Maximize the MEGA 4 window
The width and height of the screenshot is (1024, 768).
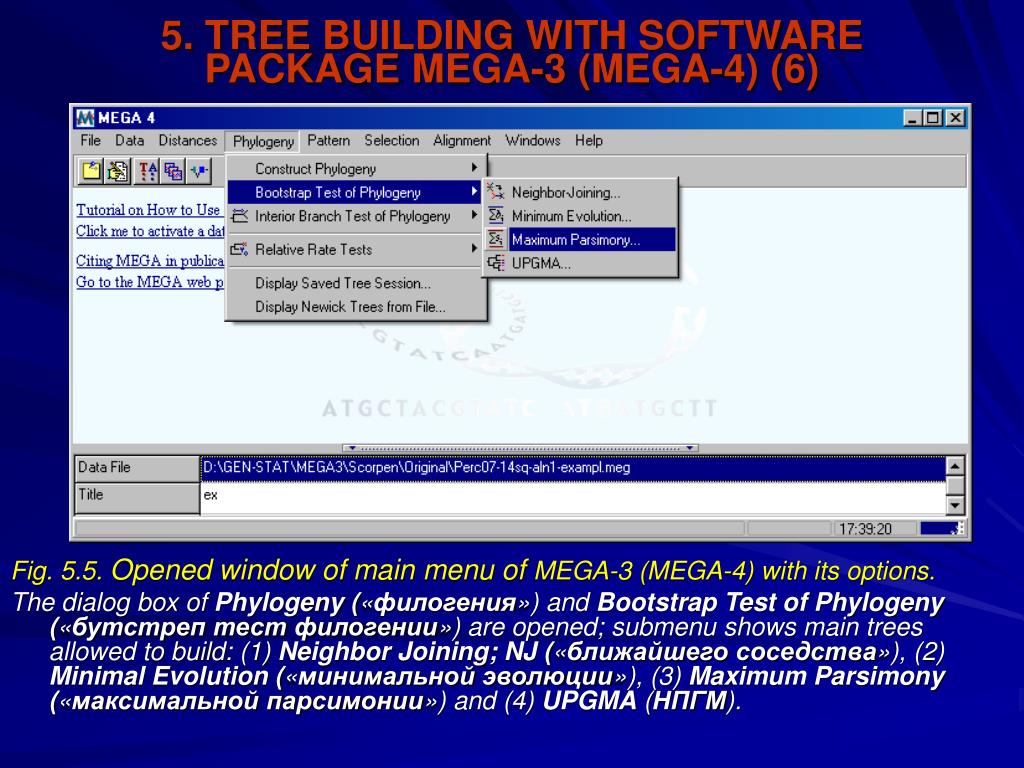point(933,118)
